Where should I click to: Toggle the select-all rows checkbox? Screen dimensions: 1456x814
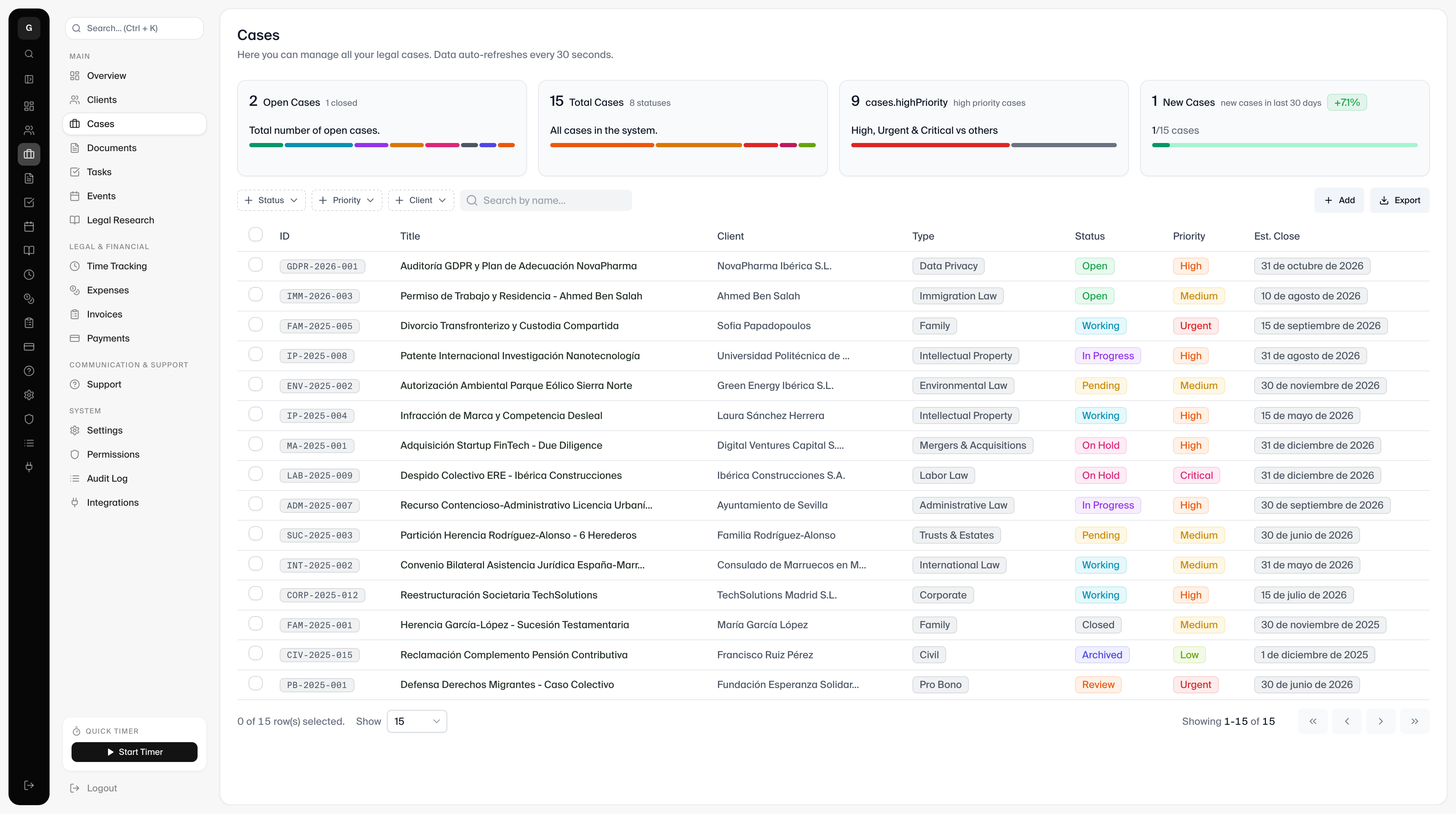tap(256, 234)
